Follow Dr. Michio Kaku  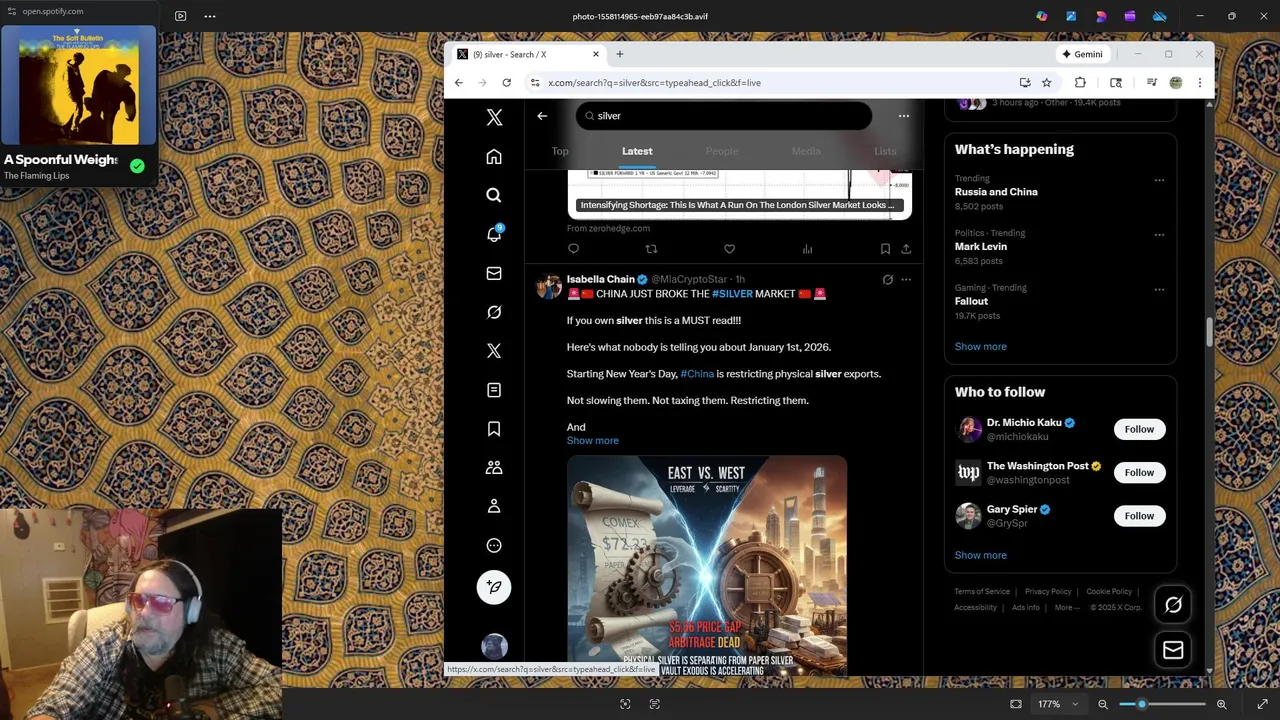[1139, 430]
